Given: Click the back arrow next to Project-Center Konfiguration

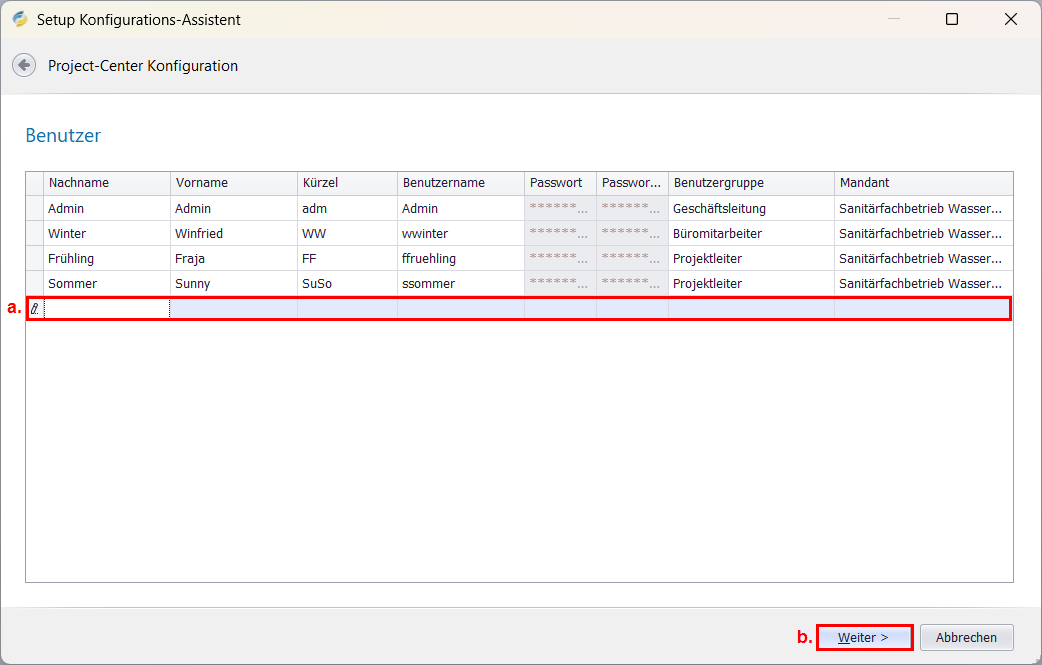Looking at the screenshot, I should coord(24,65).
